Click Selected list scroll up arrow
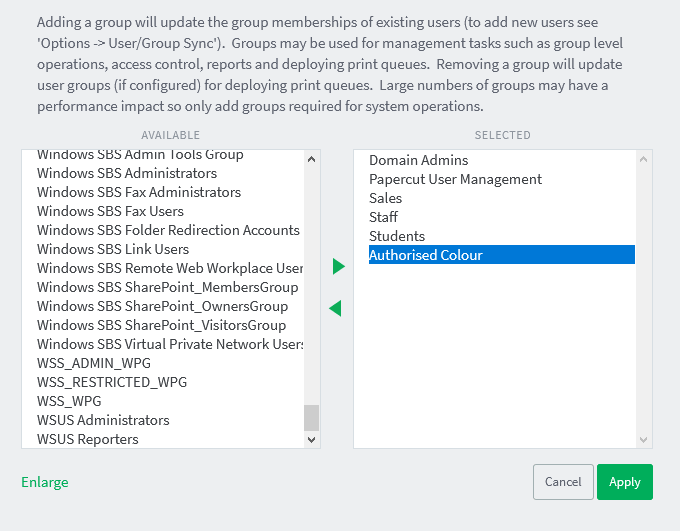Viewport: 680px width, 531px height. [644, 159]
